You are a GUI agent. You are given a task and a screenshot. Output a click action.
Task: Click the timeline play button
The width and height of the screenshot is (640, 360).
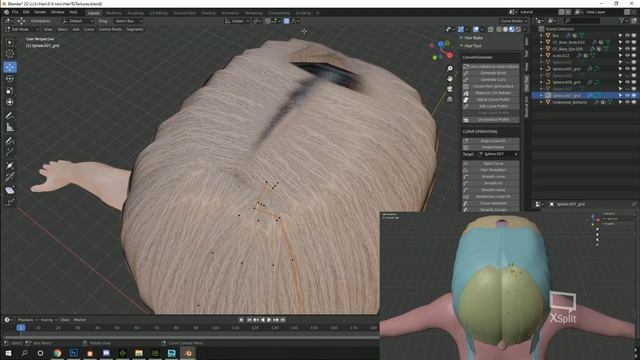point(269,320)
